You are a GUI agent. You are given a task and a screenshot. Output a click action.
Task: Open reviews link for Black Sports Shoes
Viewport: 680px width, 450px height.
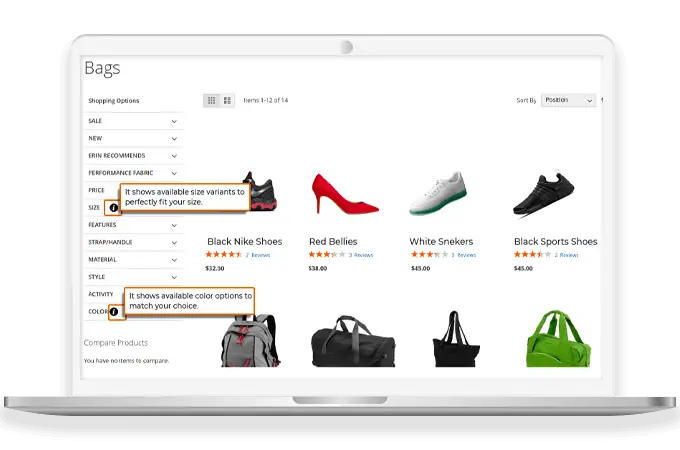[566, 255]
